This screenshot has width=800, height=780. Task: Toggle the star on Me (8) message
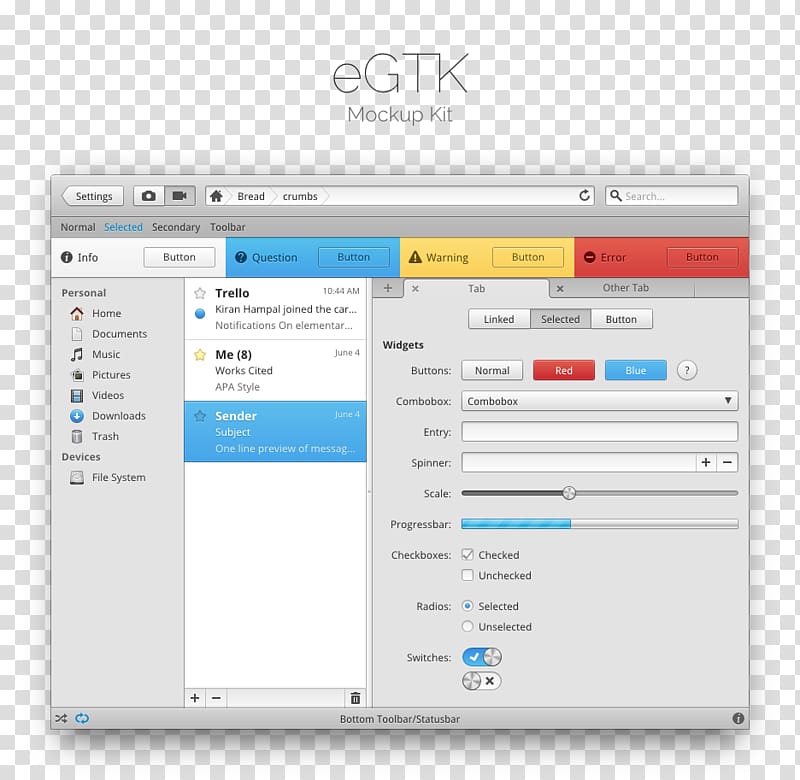pyautogui.click(x=200, y=355)
